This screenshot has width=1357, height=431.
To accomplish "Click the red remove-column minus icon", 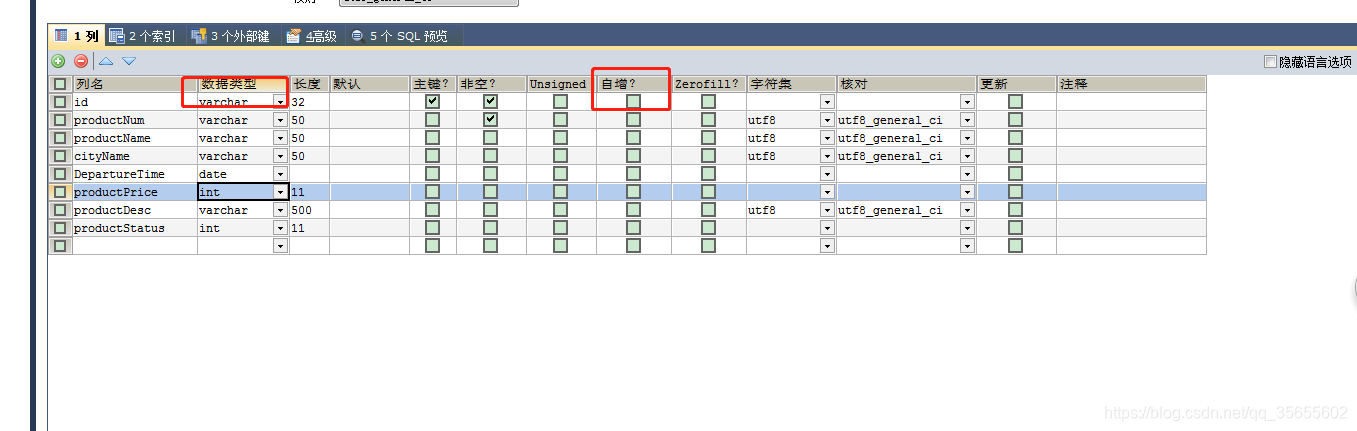I will pyautogui.click(x=81, y=62).
